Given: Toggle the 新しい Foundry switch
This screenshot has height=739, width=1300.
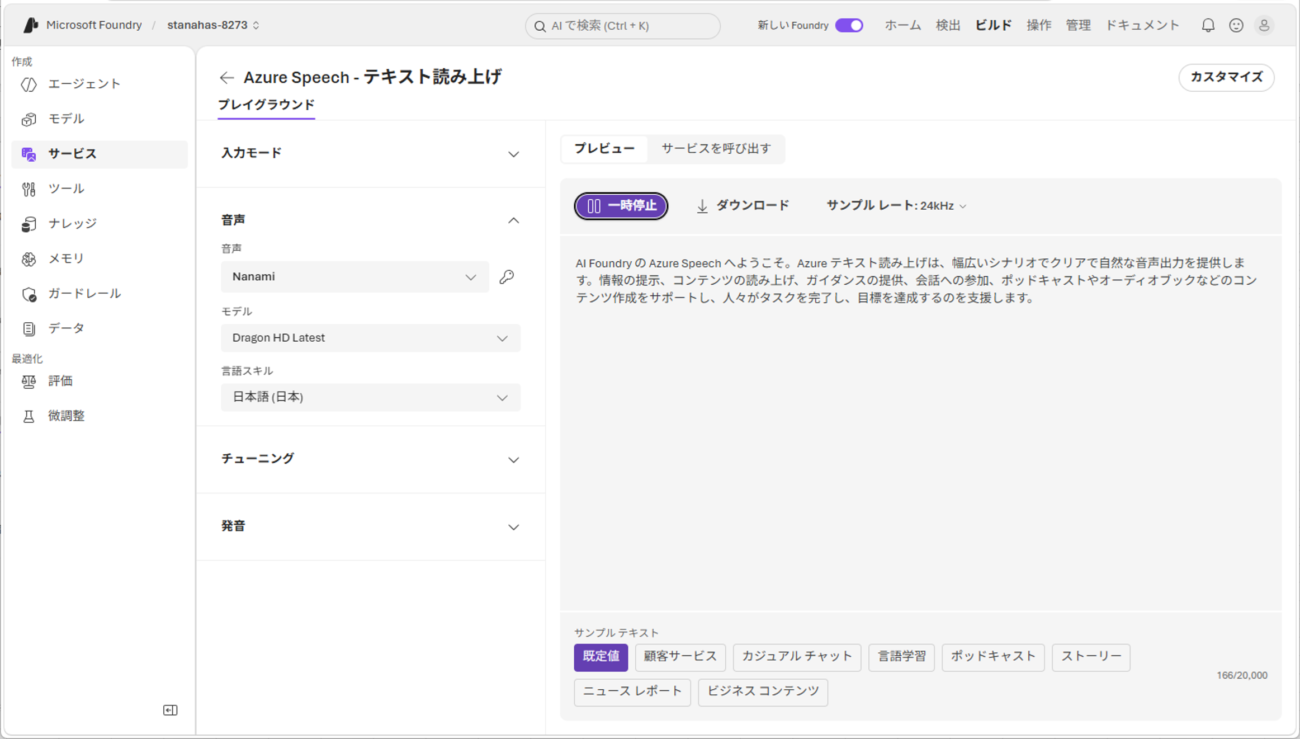Looking at the screenshot, I should pyautogui.click(x=849, y=25).
